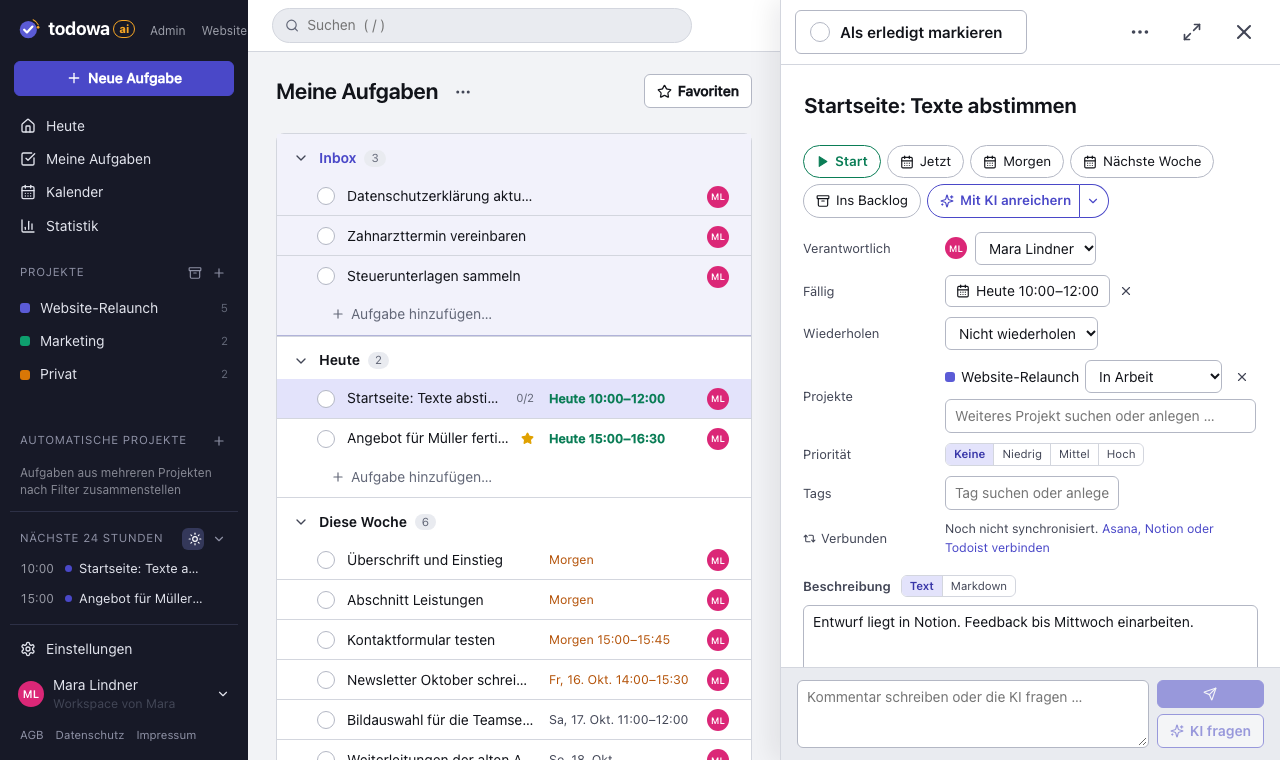The height and width of the screenshot is (760, 1280).
Task: Mark Datenschutzerklärung task as done
Action: [x=326, y=197]
